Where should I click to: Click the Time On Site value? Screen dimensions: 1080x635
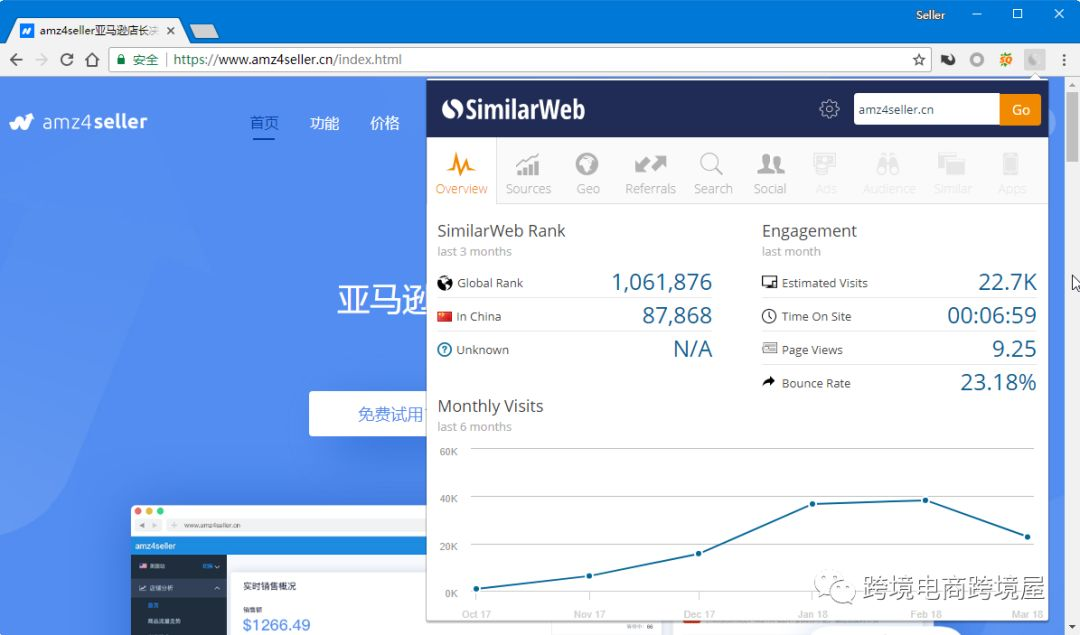click(x=992, y=315)
